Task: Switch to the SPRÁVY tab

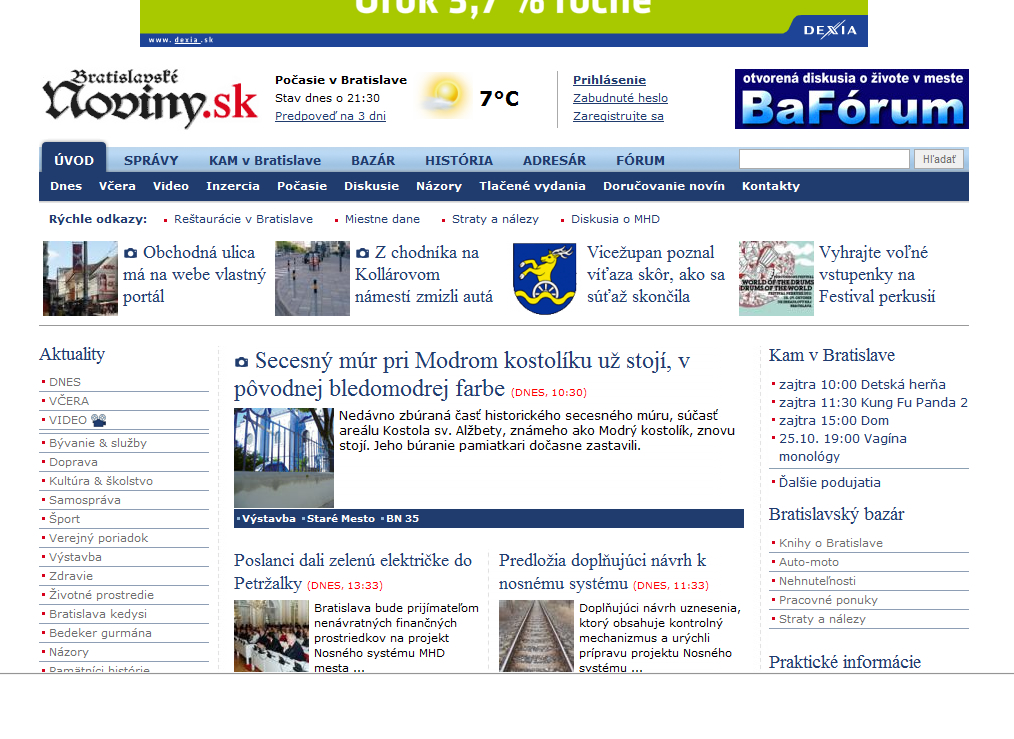Action: (151, 160)
